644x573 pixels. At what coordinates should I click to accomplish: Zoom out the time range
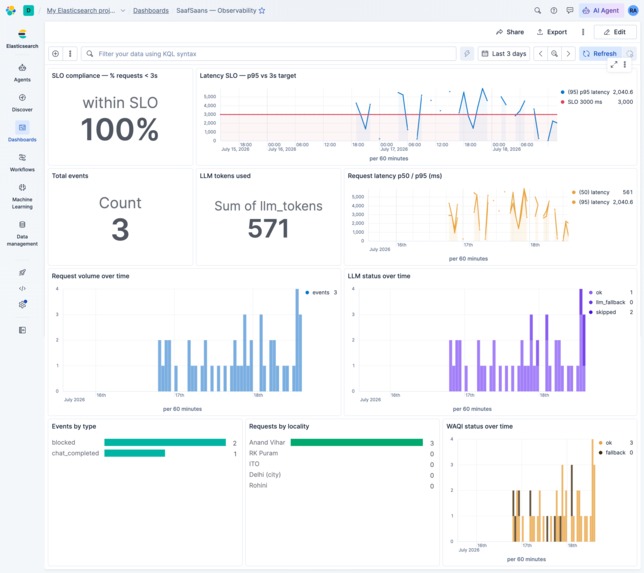554,53
